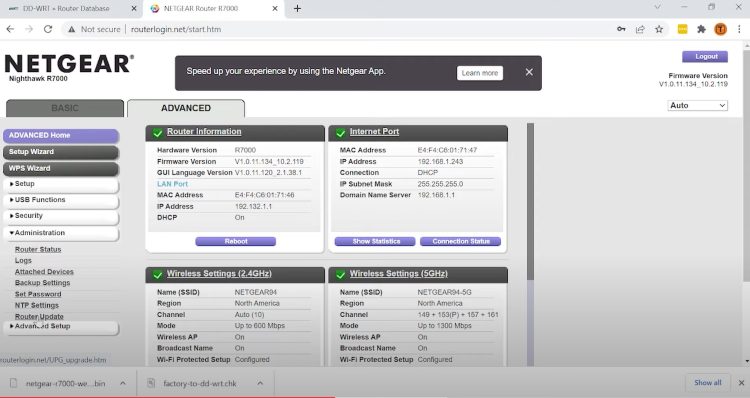
Task: Select the ADVANCED tab
Action: pyautogui.click(x=186, y=108)
